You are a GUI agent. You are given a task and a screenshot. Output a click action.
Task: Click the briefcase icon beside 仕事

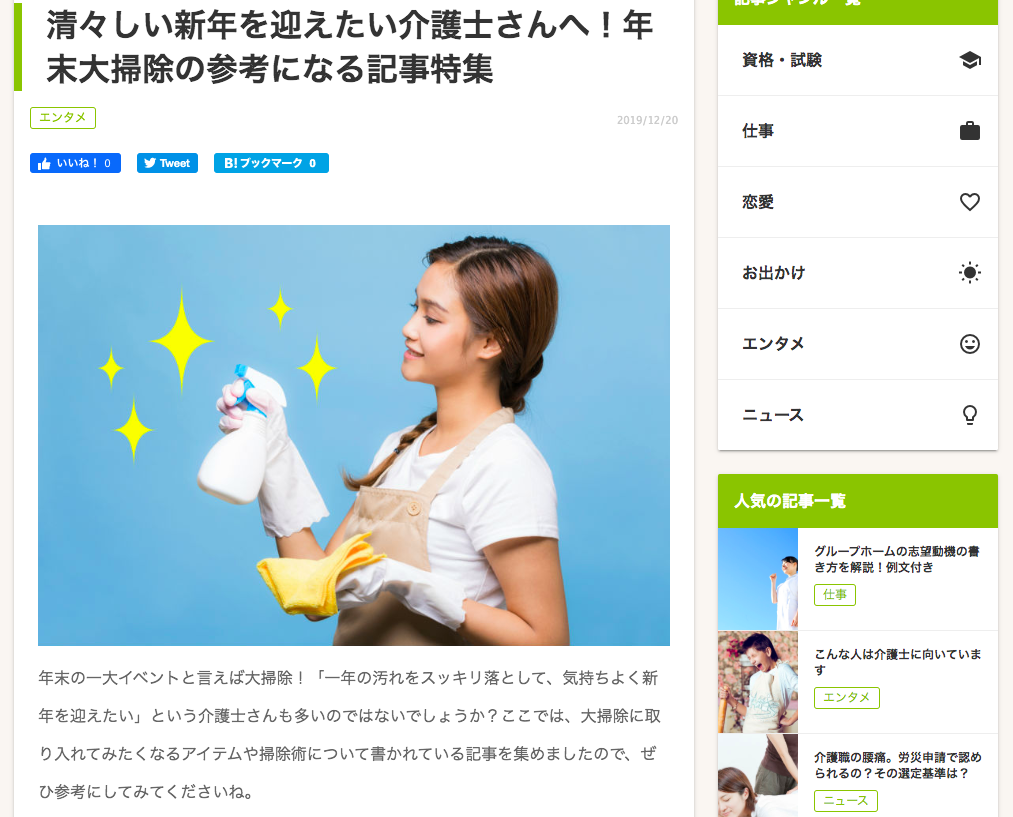[x=970, y=131]
